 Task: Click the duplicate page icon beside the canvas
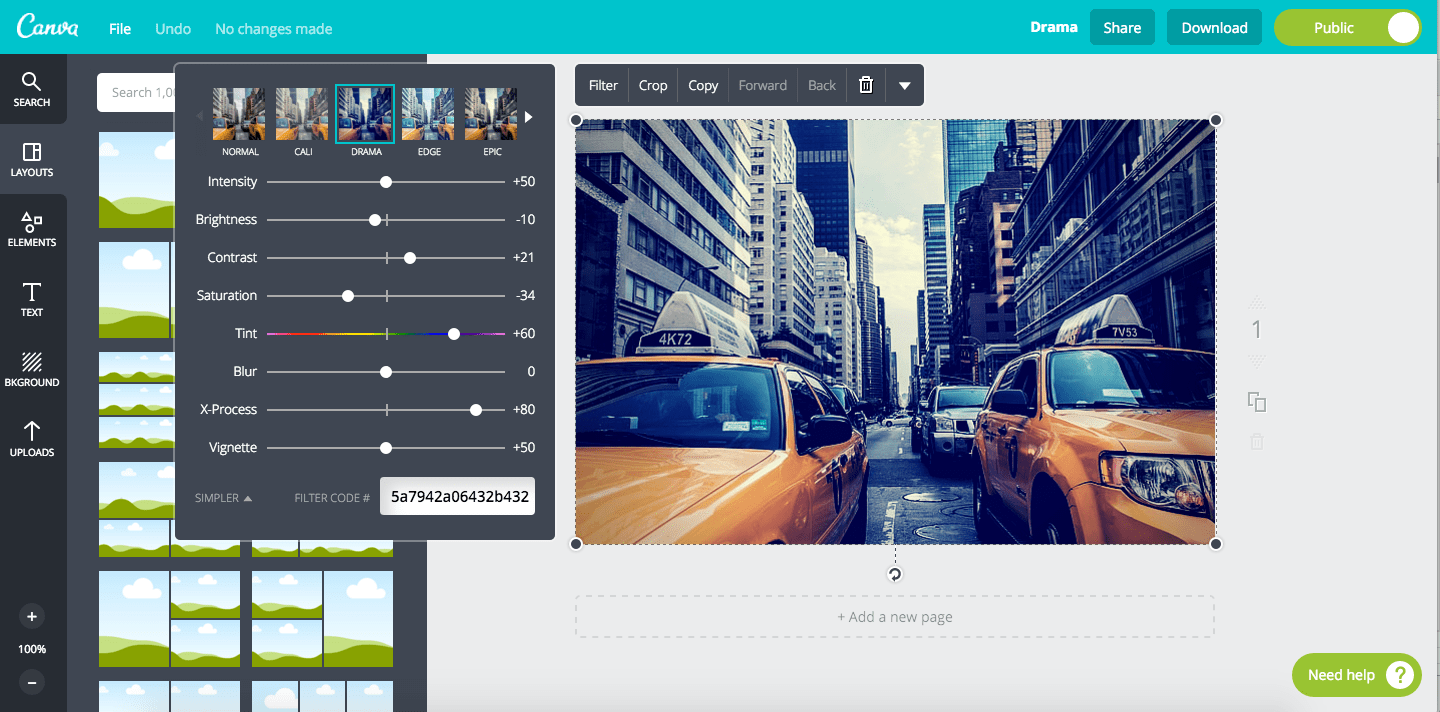point(1256,402)
